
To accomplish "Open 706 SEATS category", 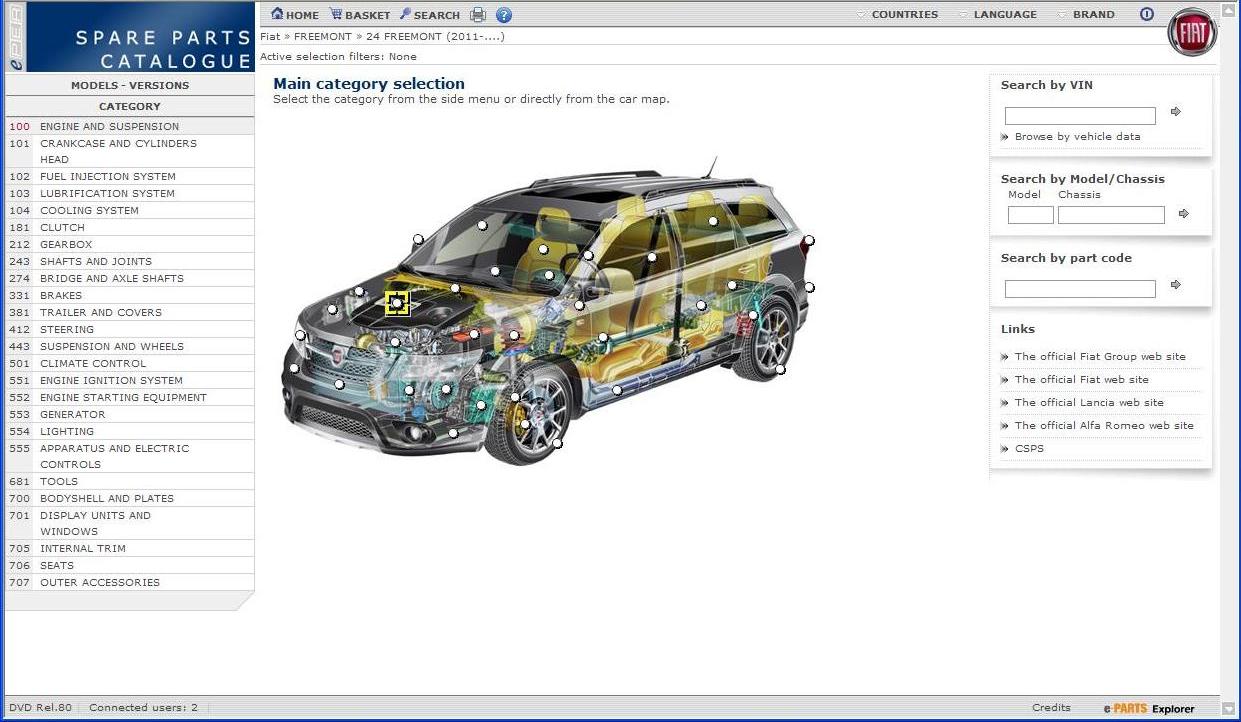I will click(130, 566).
